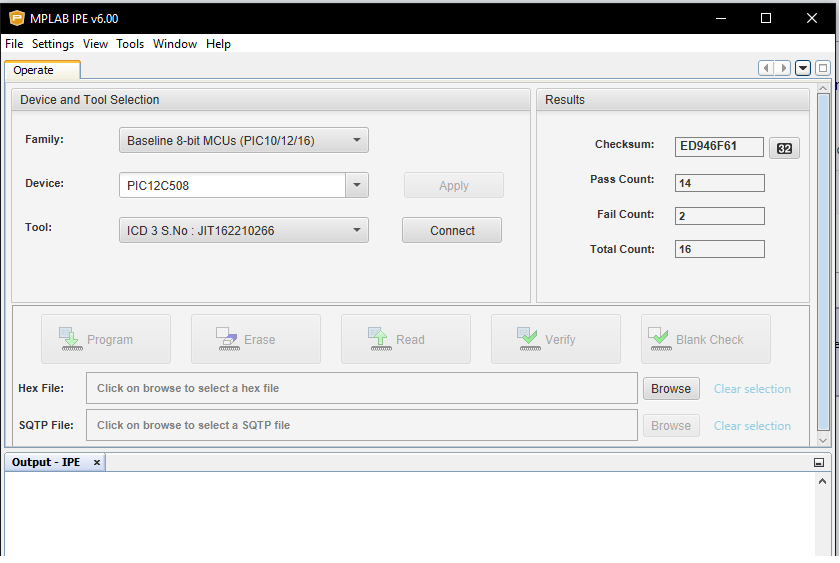This screenshot has width=840, height=563.
Task: Click the Output panel scroll up arrow
Action: coord(822,481)
